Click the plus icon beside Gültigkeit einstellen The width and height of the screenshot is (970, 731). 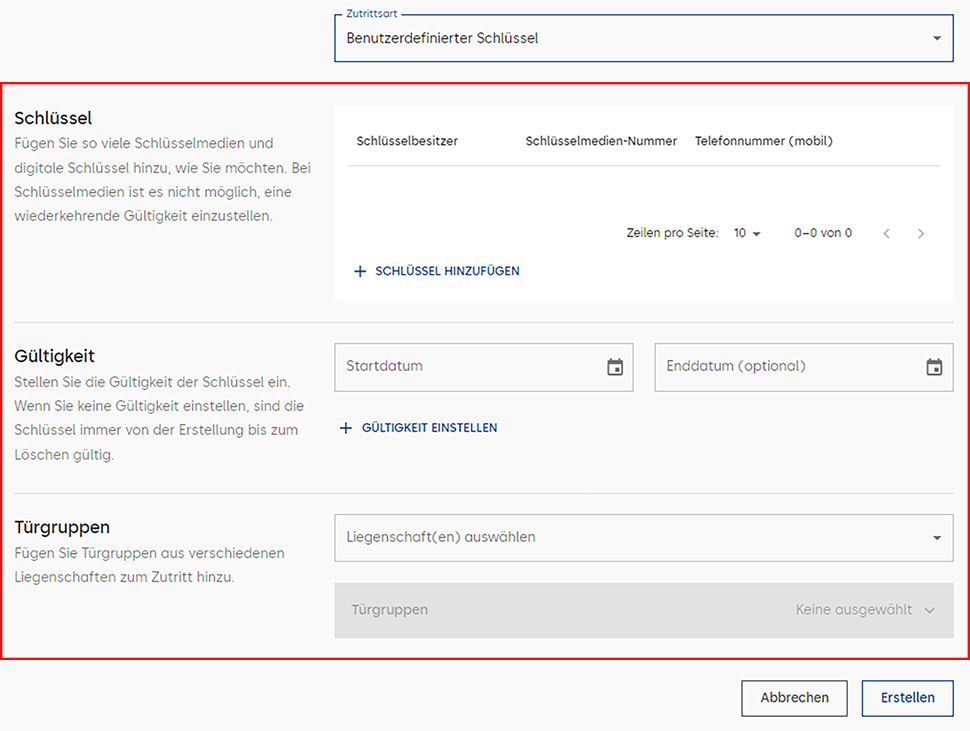pyautogui.click(x=346, y=428)
